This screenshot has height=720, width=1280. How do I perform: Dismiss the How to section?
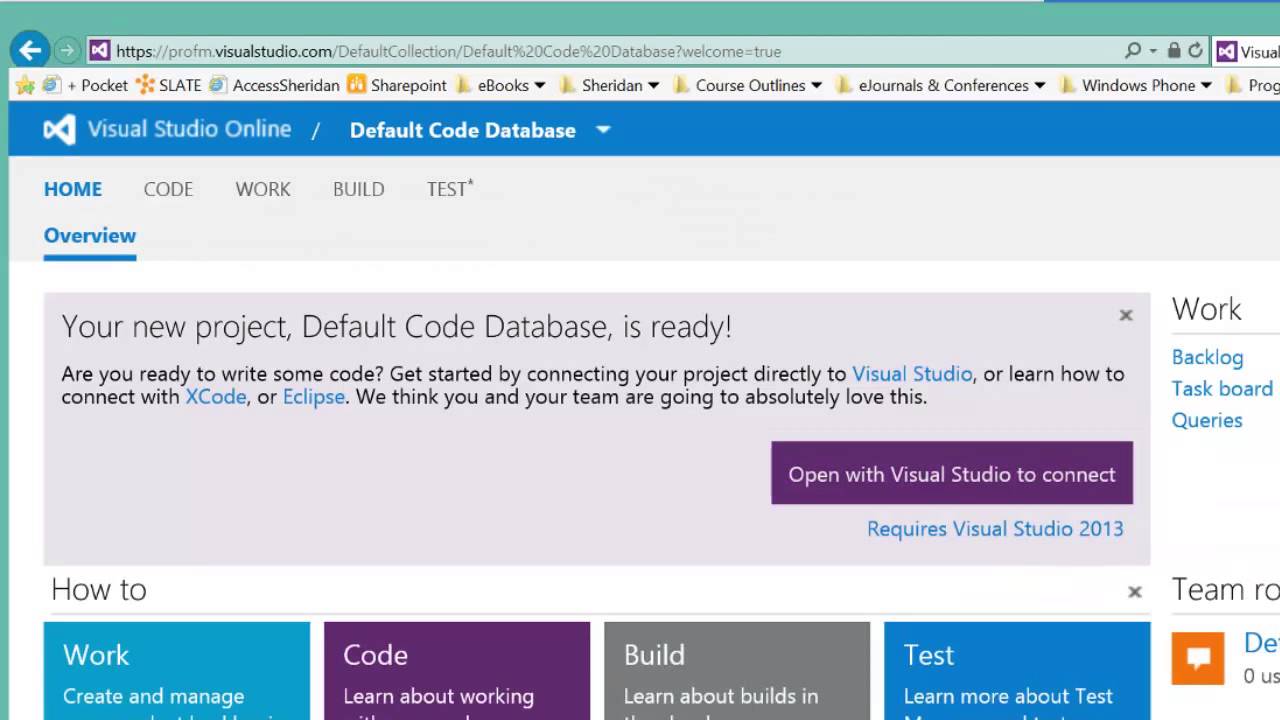[1135, 592]
